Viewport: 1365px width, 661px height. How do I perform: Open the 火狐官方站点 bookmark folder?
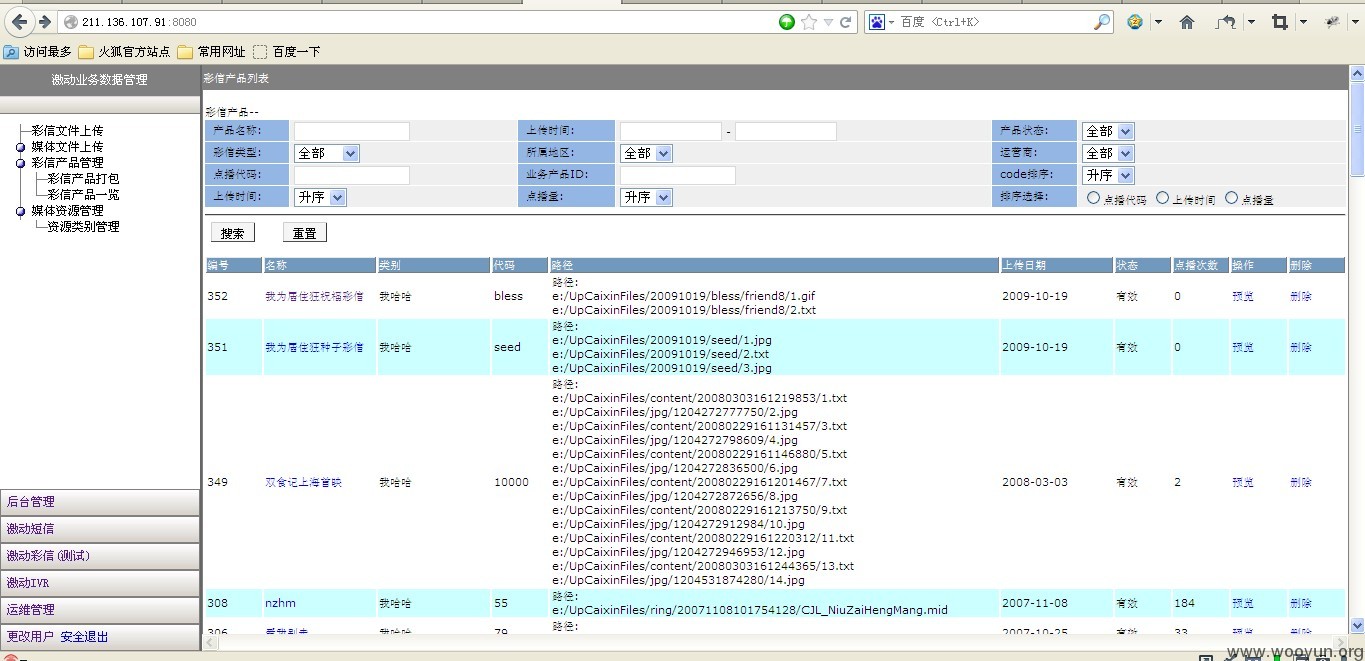(x=124, y=52)
